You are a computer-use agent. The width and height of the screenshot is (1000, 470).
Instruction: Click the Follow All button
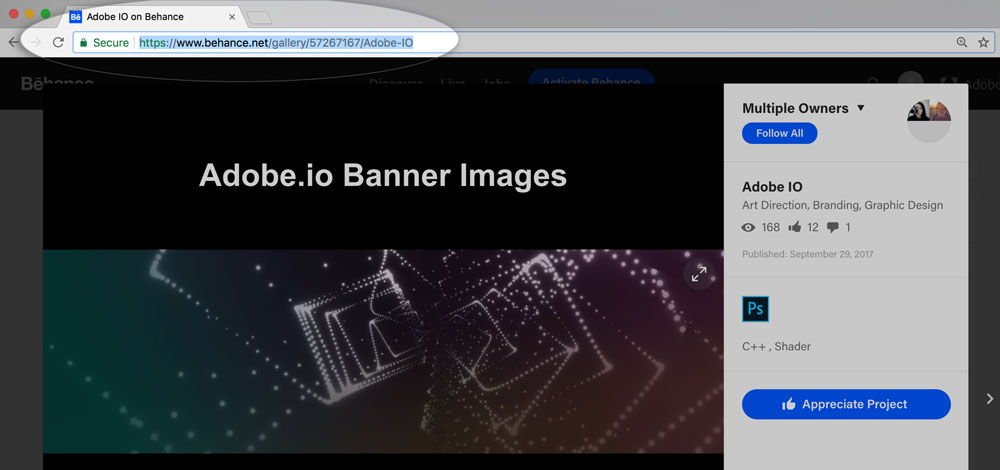pos(779,133)
